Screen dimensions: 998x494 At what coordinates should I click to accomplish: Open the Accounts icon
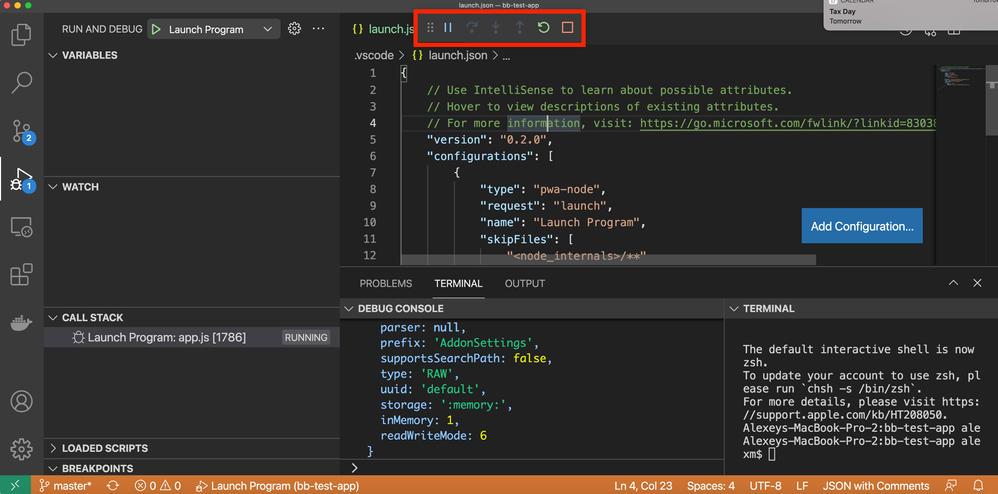(x=21, y=402)
